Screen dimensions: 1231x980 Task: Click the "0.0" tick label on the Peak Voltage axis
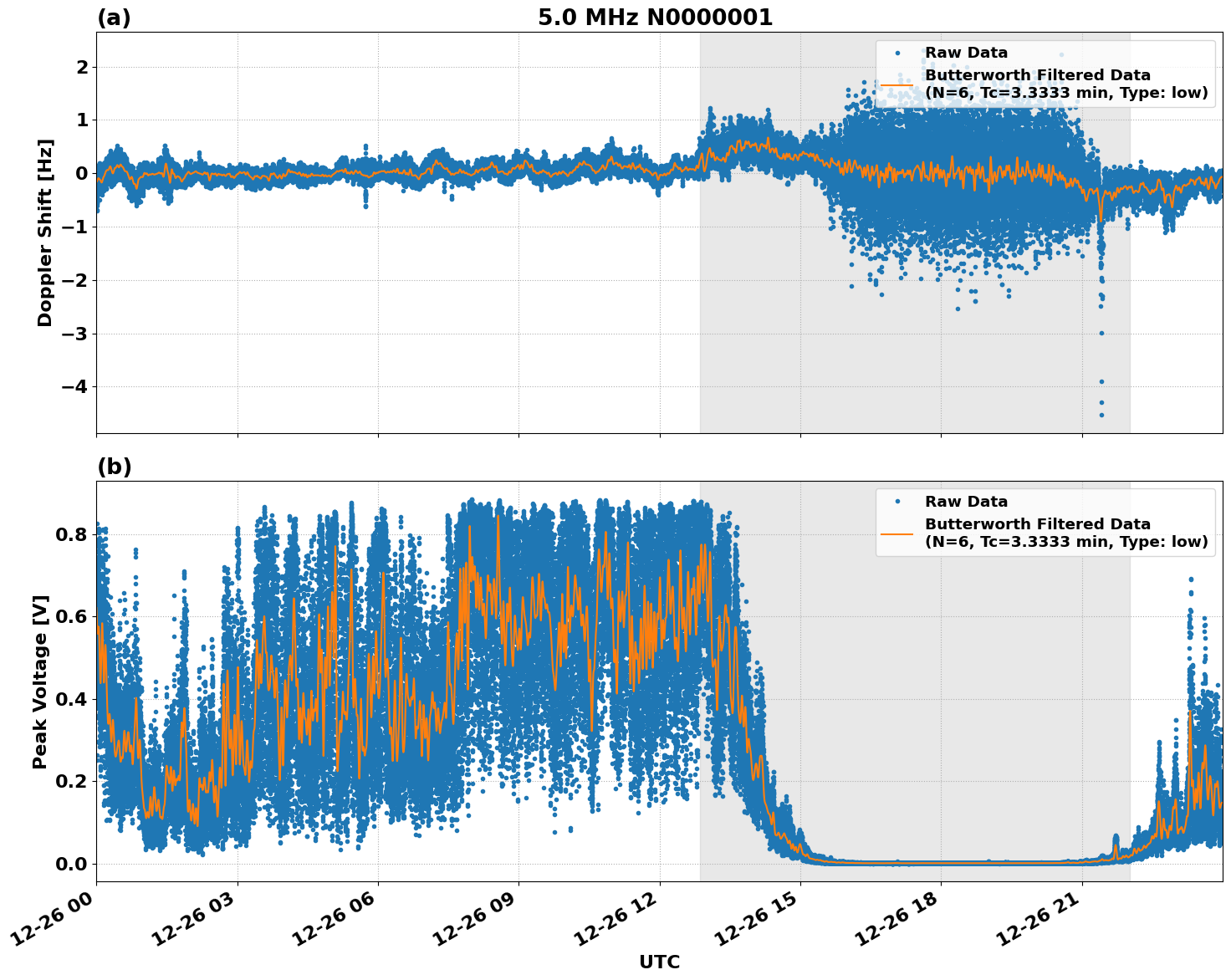click(x=71, y=864)
